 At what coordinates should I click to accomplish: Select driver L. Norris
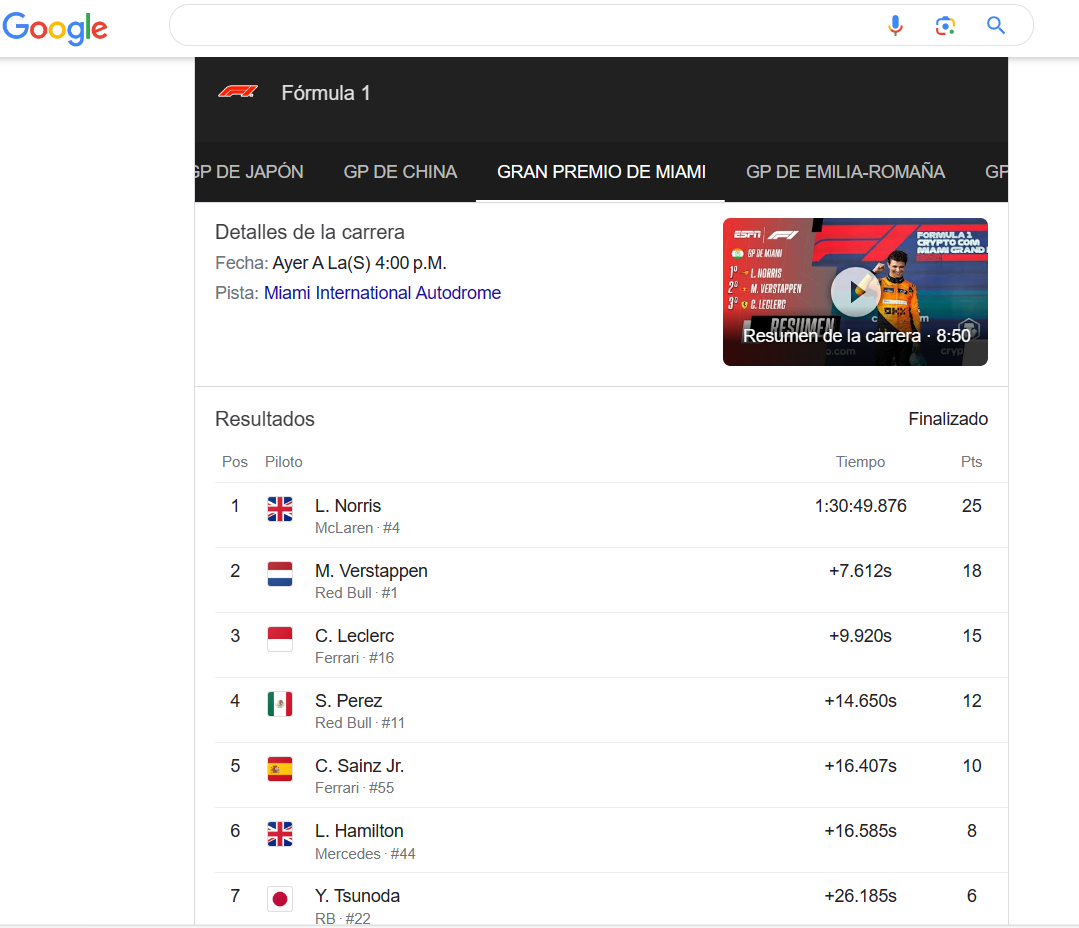click(348, 506)
